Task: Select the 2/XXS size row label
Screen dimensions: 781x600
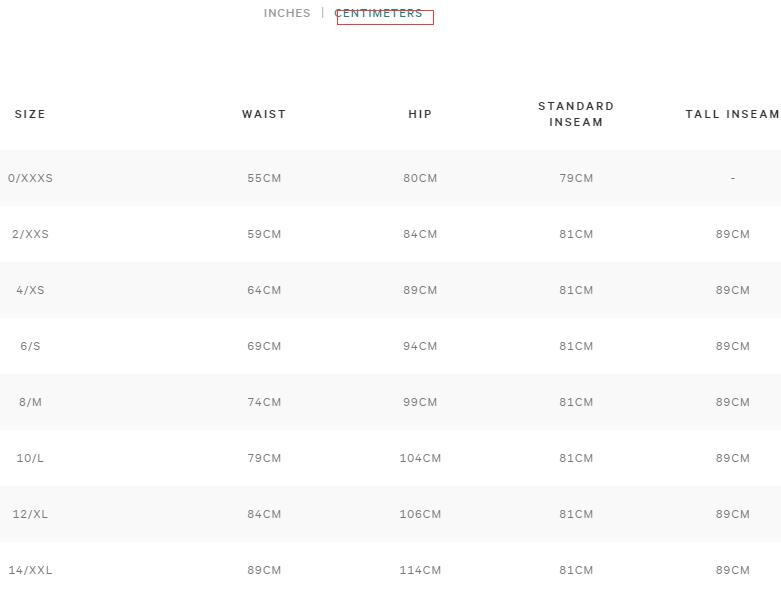Action: (x=30, y=234)
